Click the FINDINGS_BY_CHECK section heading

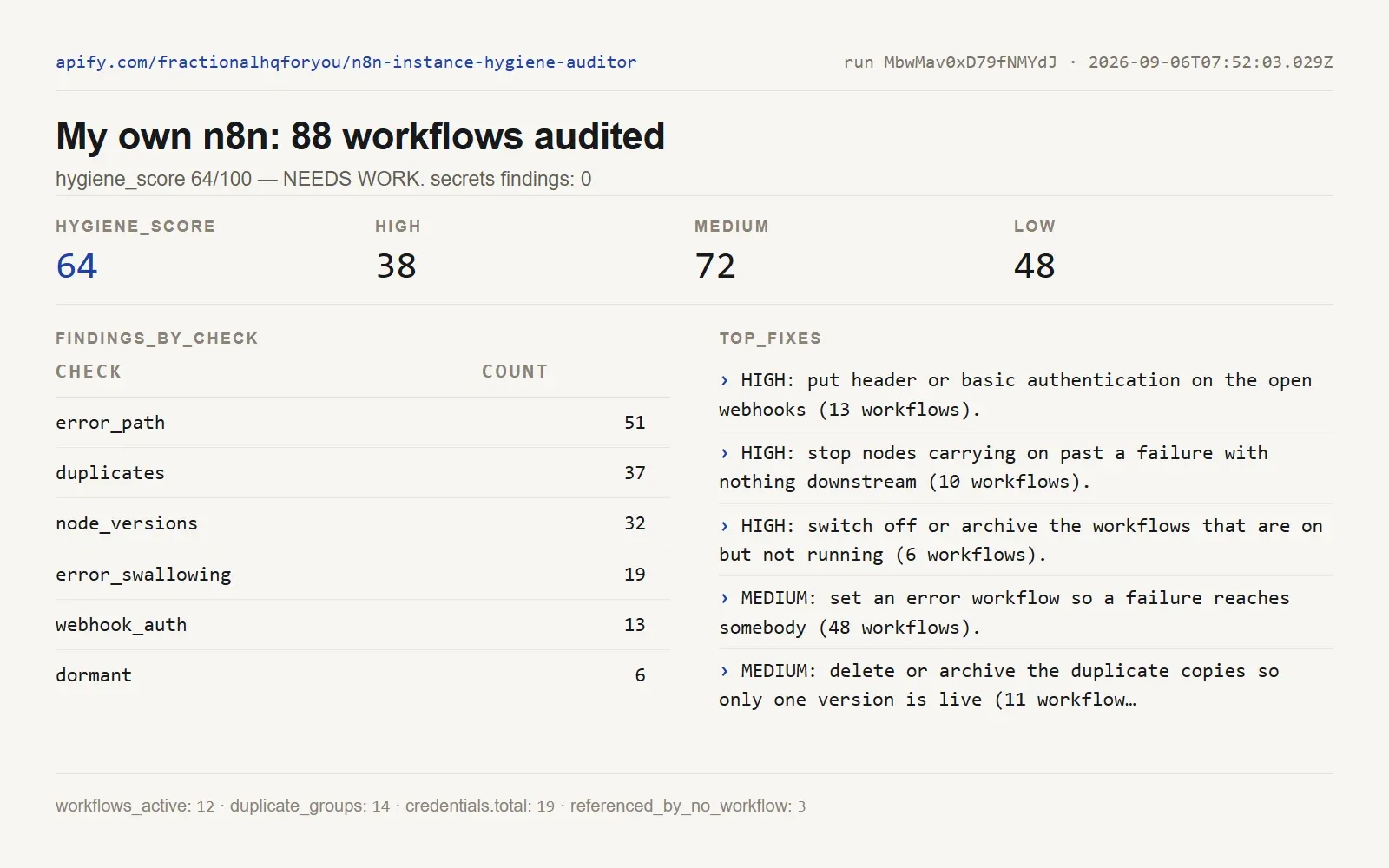[157, 339]
